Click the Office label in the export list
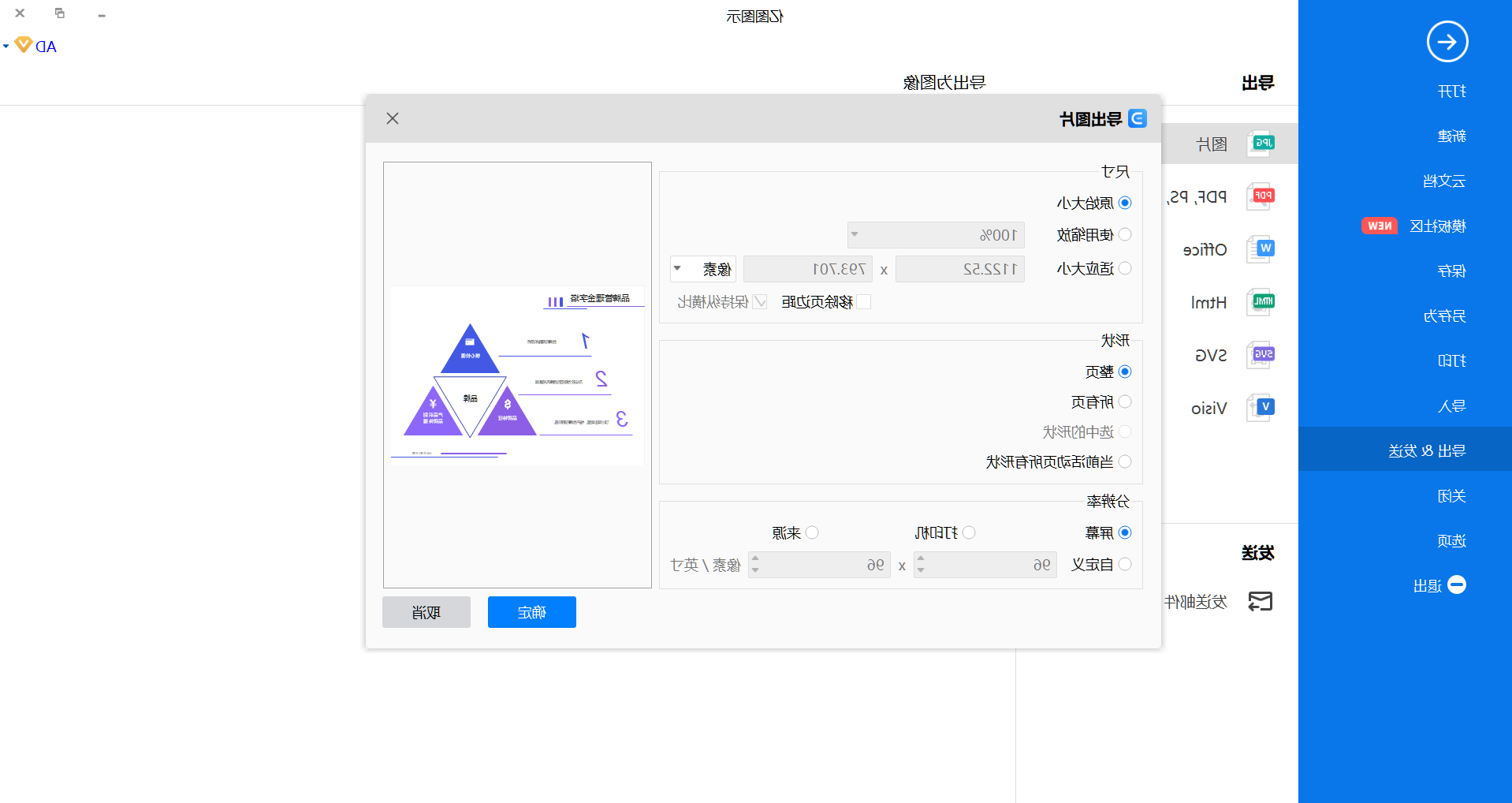This screenshot has width=1512, height=803. click(x=1205, y=250)
